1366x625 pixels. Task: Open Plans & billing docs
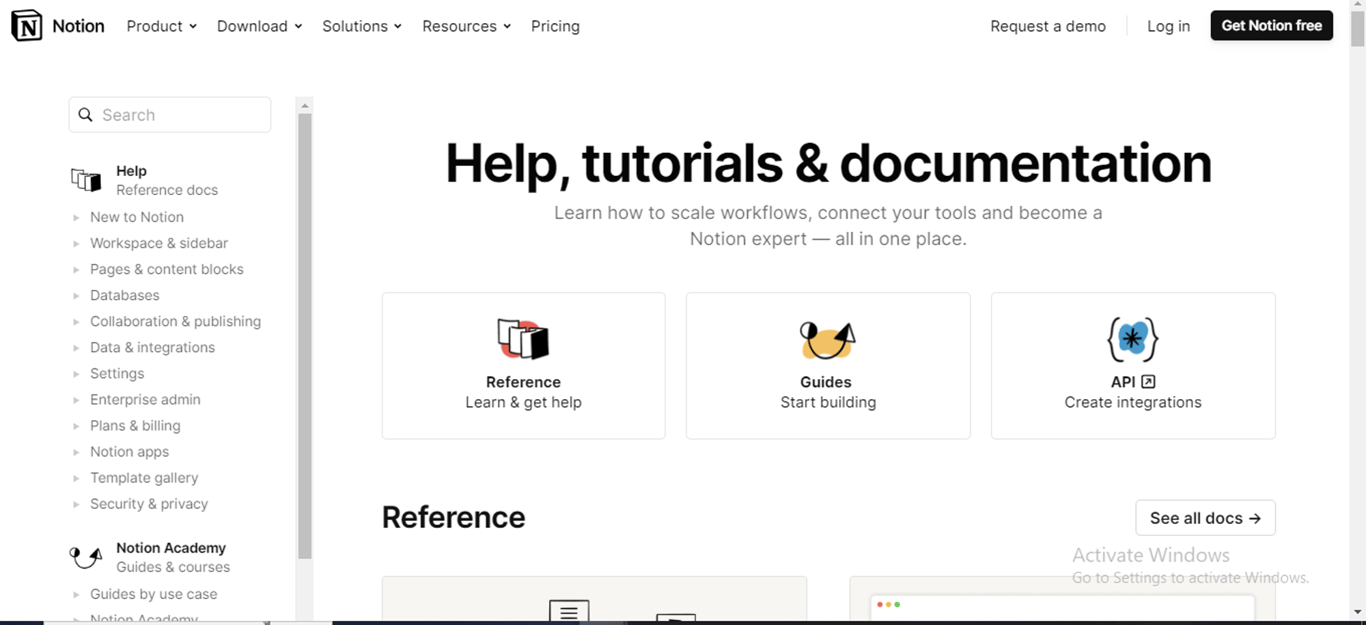tap(135, 425)
